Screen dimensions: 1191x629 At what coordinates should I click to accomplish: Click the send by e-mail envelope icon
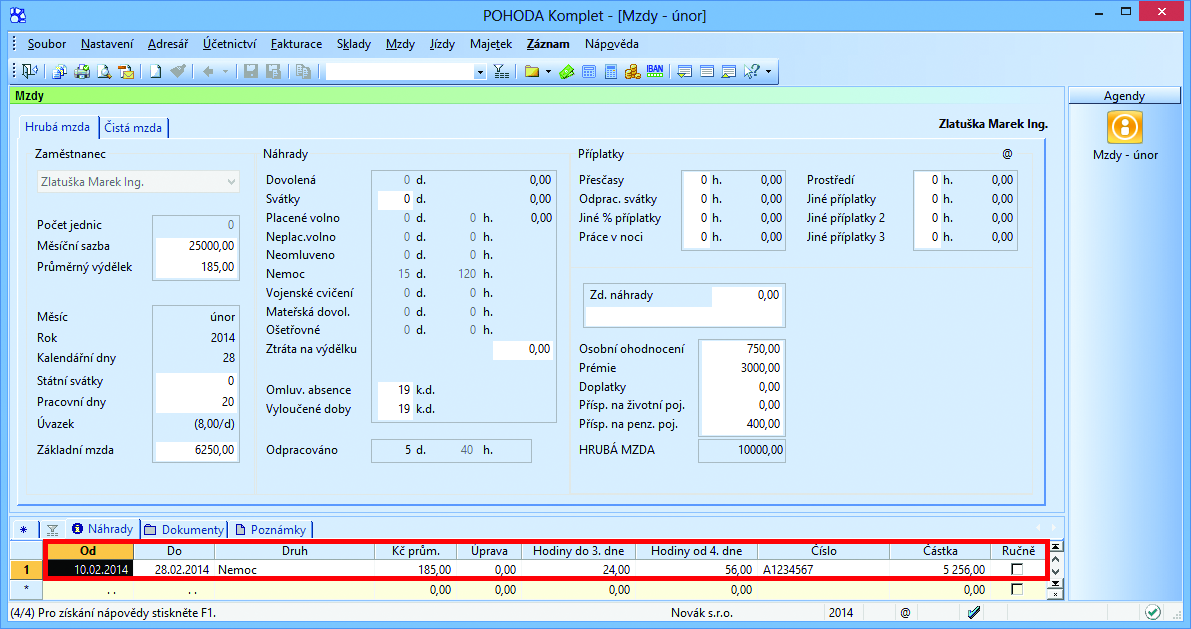(126, 71)
